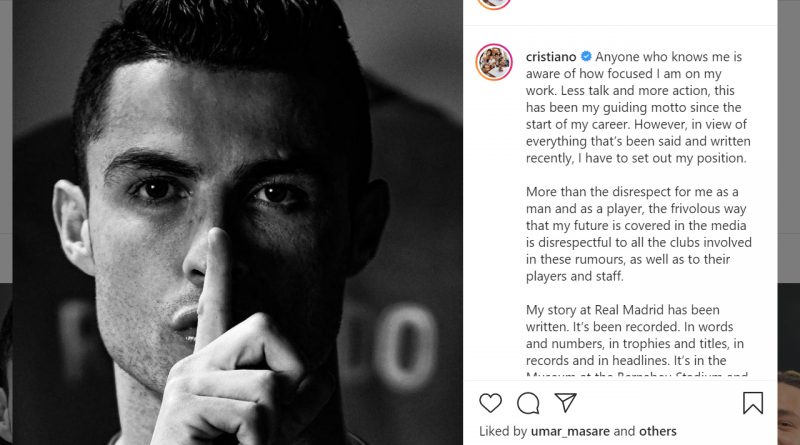
Task: Click the cut-off 'Museum at the Bernabeu' line
Action: 636,375
